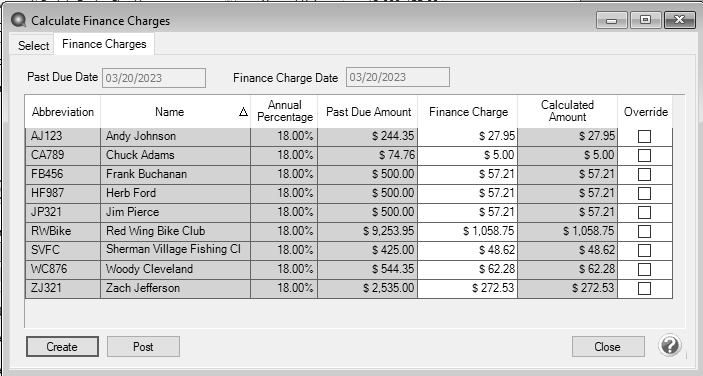The height and width of the screenshot is (376, 703).
Task: Click the Name column sort triangle
Action: tap(243, 112)
